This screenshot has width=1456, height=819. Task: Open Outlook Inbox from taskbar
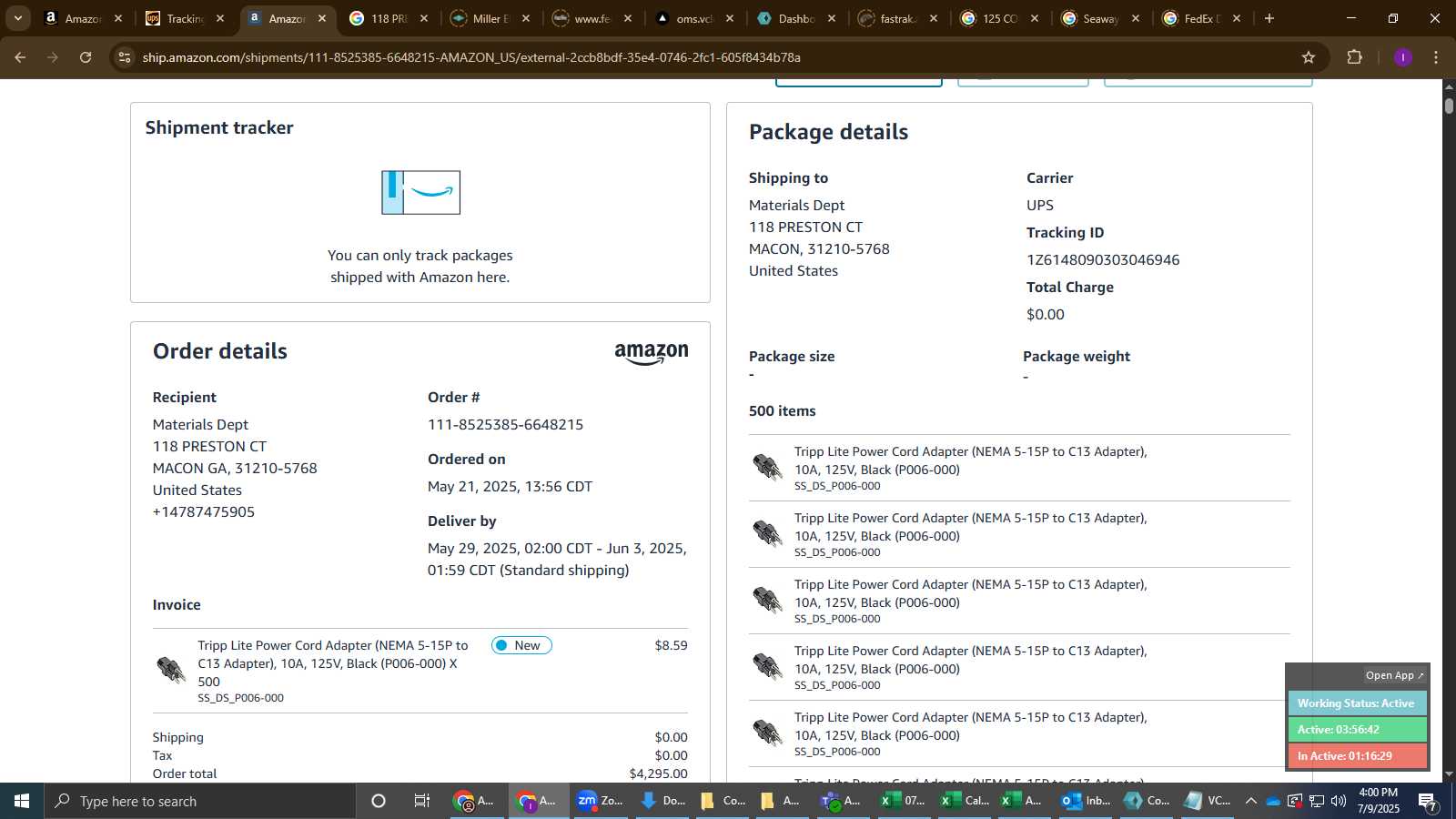[1086, 801]
